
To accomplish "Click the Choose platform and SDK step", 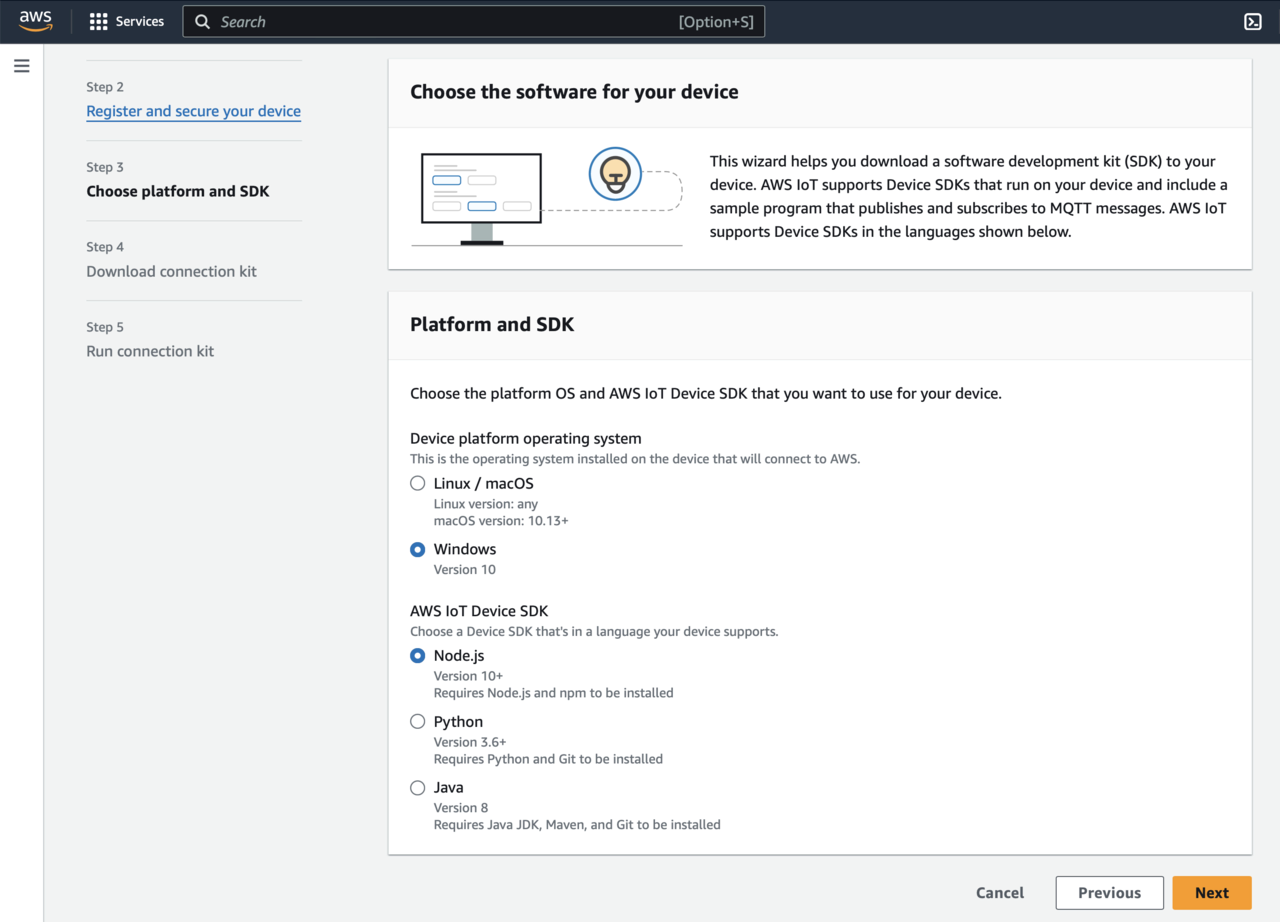I will [x=177, y=191].
